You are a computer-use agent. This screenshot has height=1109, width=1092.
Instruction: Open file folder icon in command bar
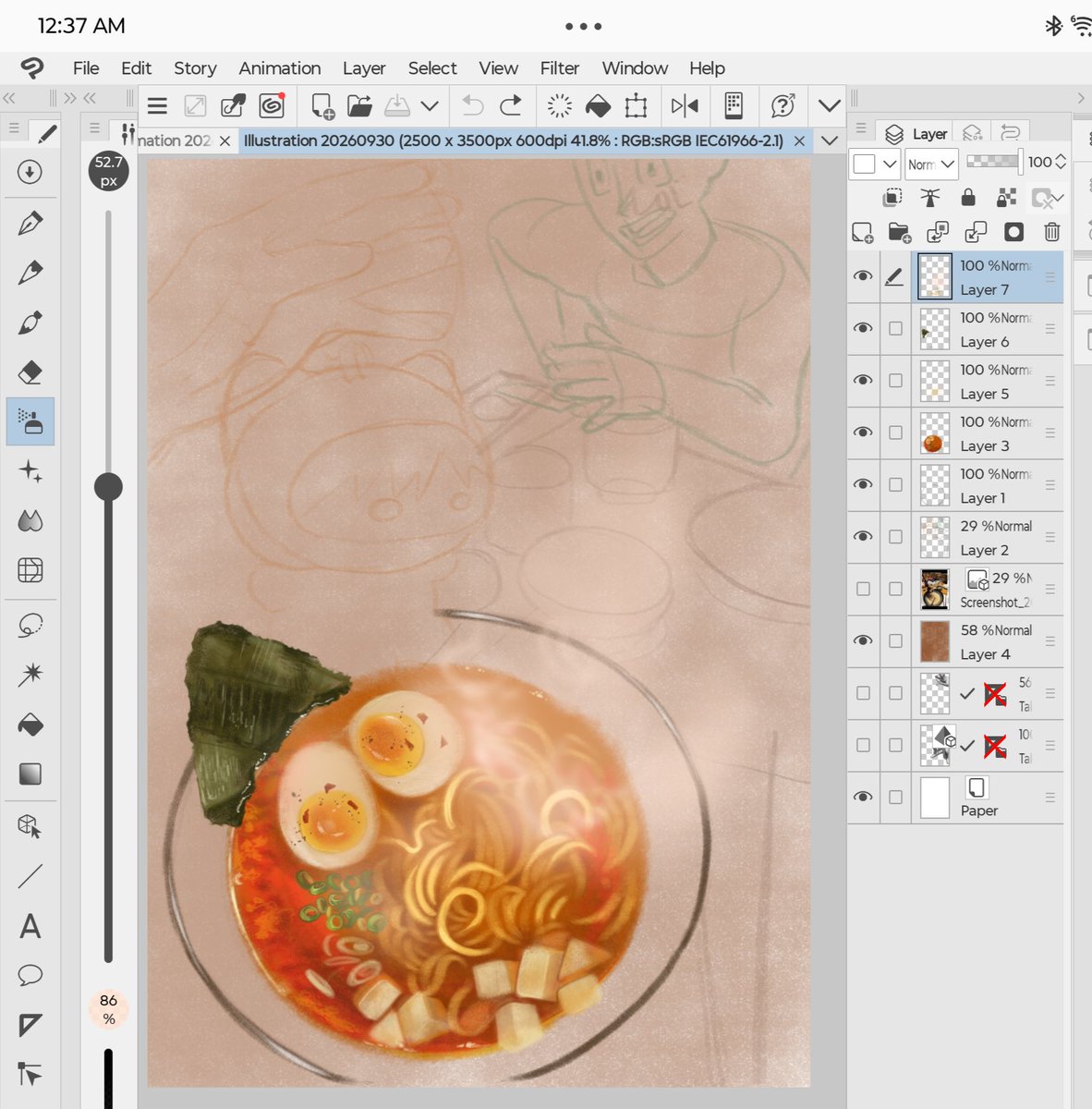359,106
